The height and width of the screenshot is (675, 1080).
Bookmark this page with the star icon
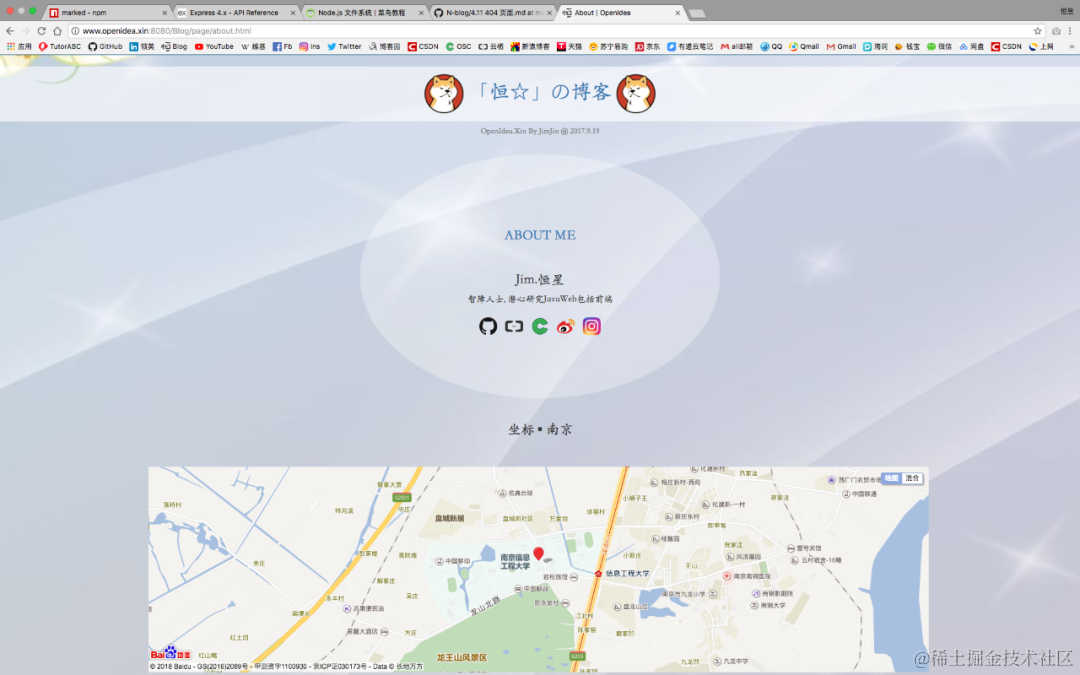pos(1037,31)
